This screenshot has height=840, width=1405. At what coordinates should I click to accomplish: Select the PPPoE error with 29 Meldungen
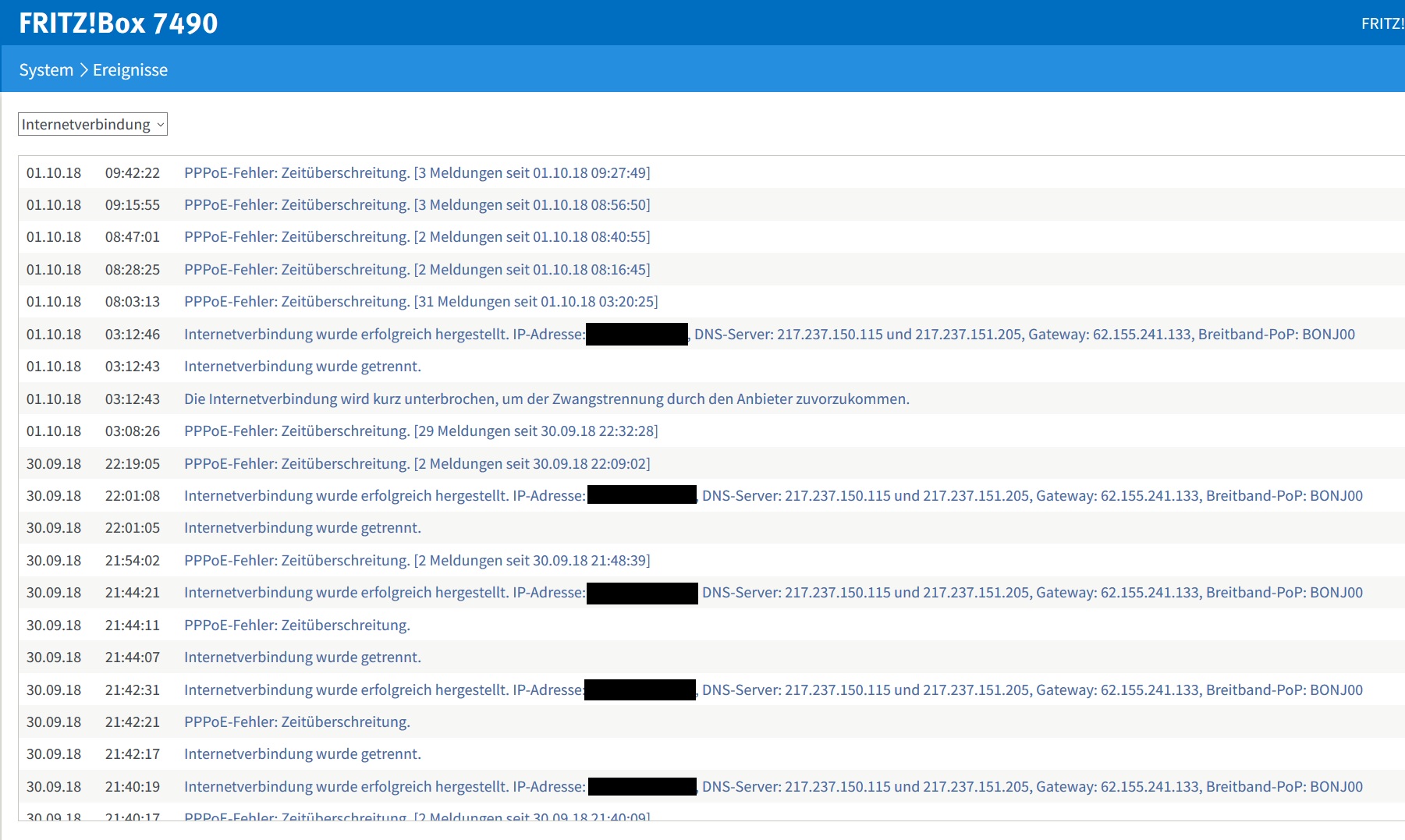420,431
